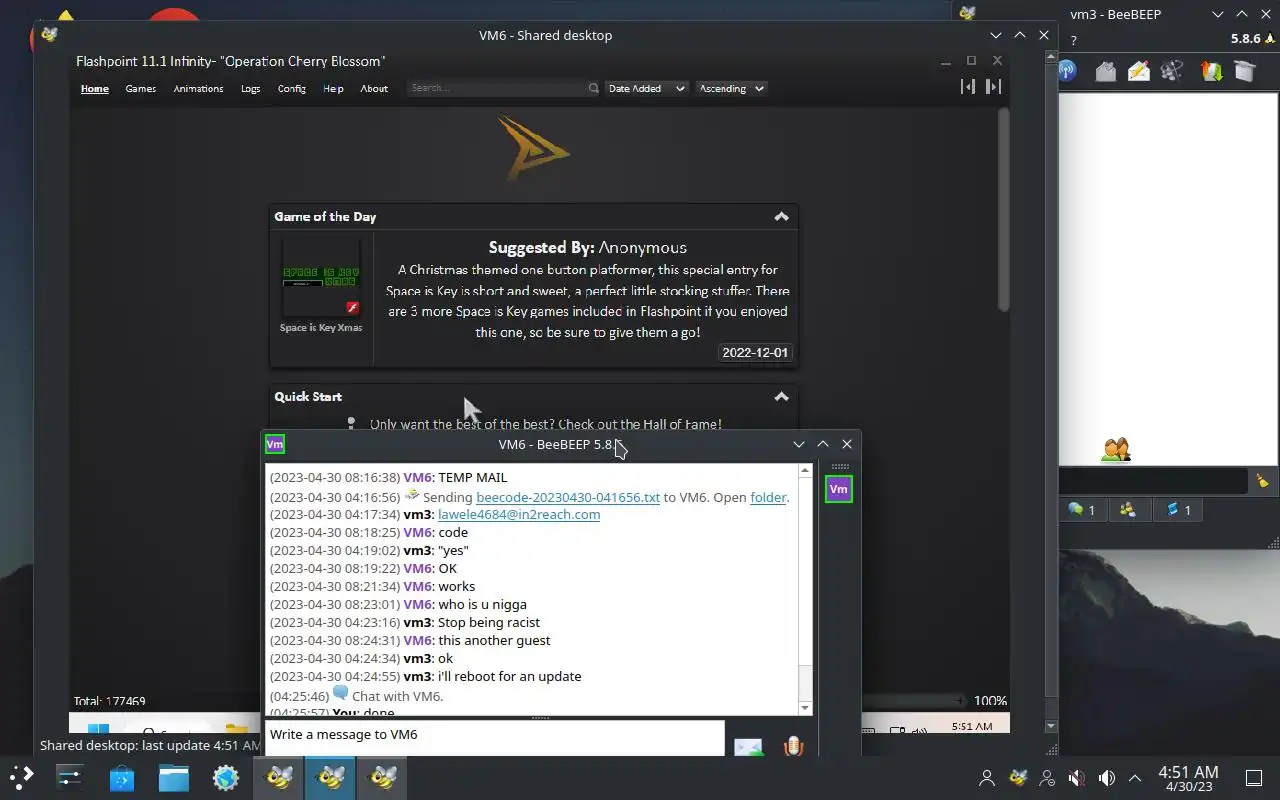Click the next page icon in Flashpoint header
The width and height of the screenshot is (1280, 800).
point(993,87)
